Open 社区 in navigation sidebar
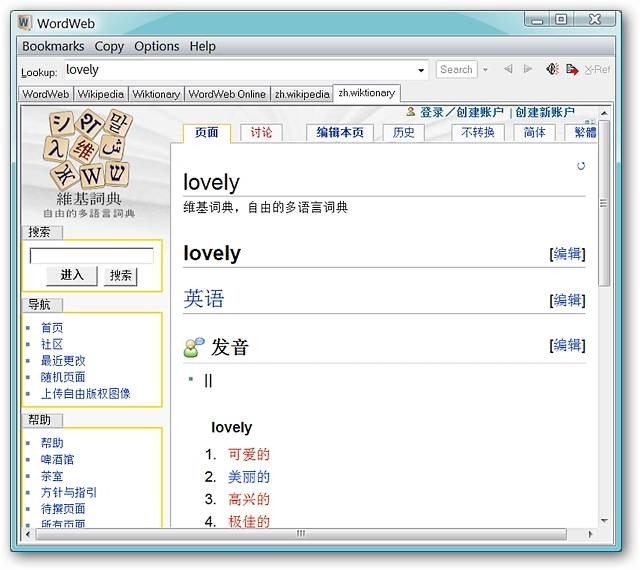The width and height of the screenshot is (640, 570). coord(52,344)
